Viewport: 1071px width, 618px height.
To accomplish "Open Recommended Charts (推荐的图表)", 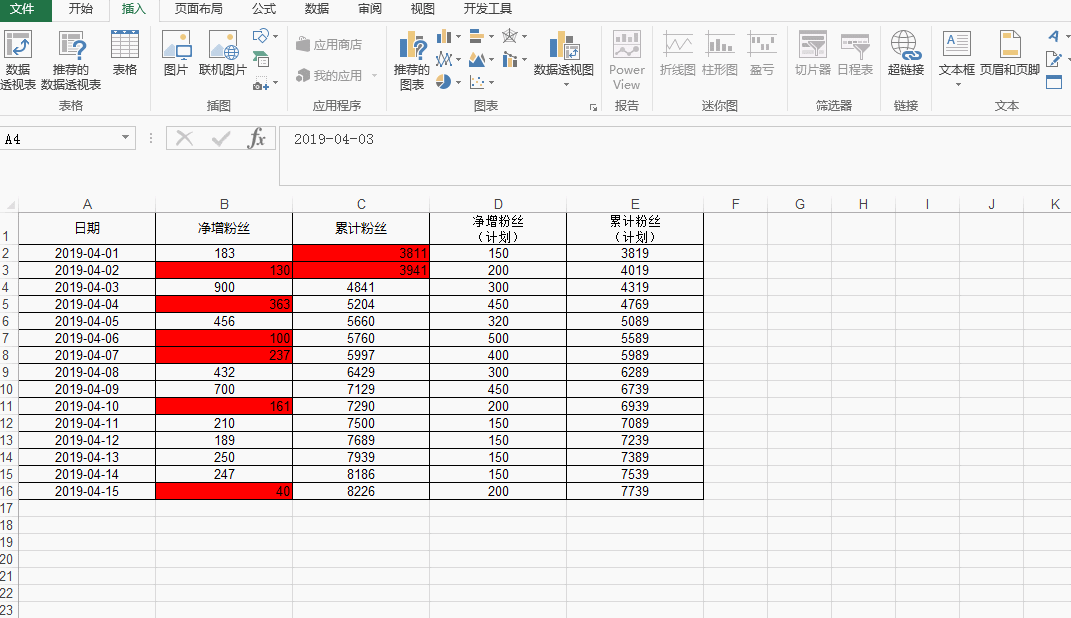I will [412, 60].
